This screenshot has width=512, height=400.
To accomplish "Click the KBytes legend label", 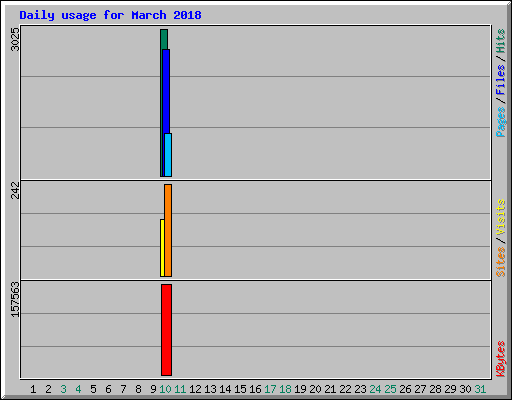I will click(x=500, y=359).
